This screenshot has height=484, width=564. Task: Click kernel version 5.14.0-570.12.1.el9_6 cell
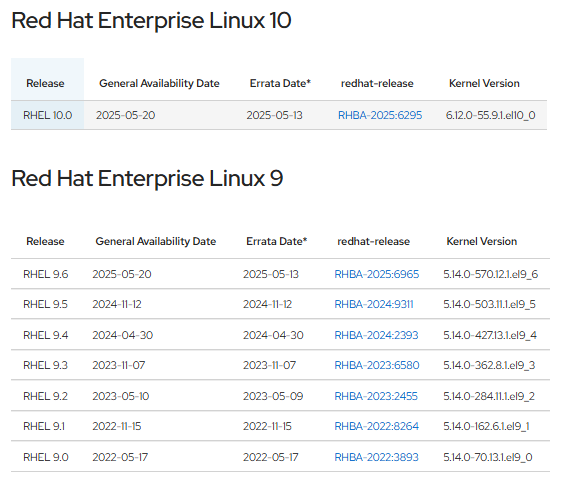tap(490, 274)
